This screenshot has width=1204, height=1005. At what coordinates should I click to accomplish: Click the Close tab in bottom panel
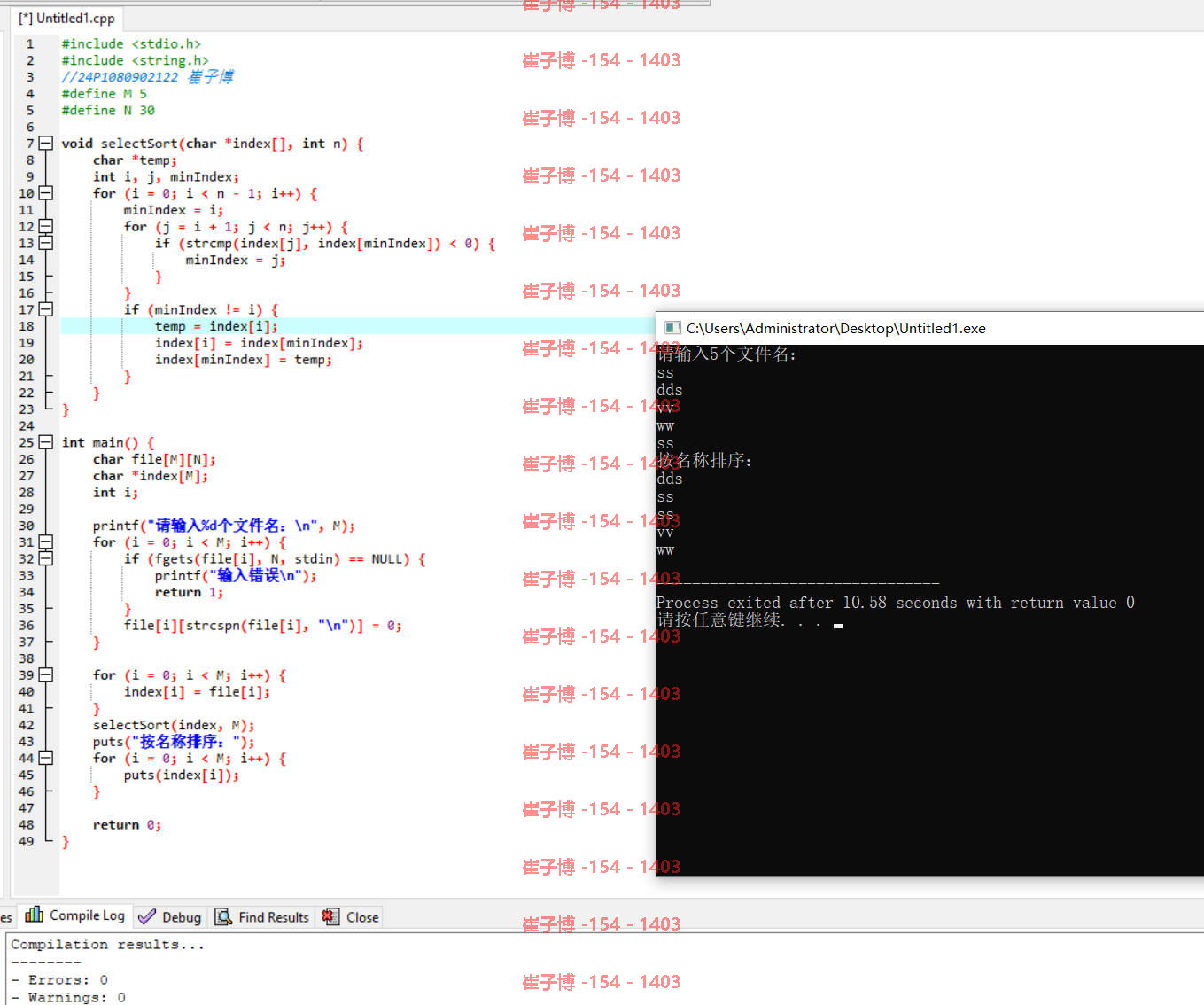pos(351,916)
